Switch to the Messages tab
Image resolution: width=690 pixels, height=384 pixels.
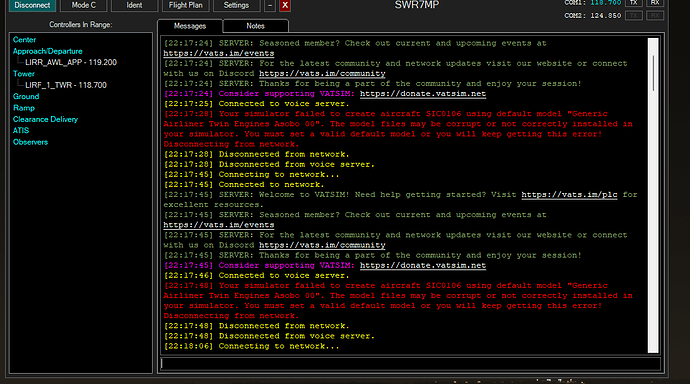click(190, 26)
